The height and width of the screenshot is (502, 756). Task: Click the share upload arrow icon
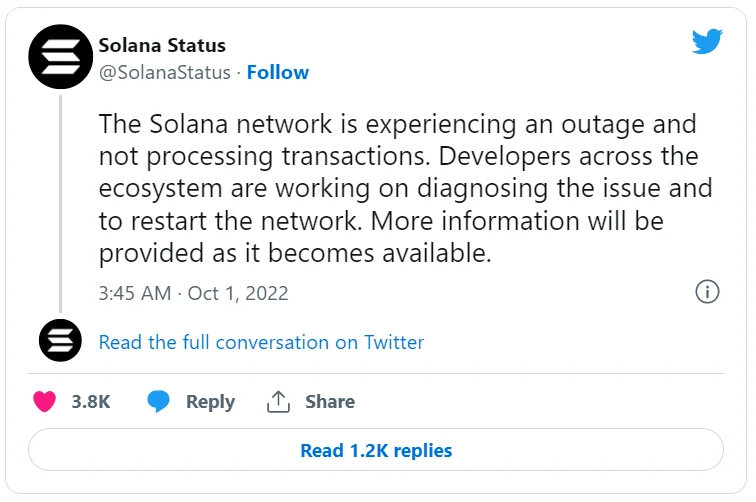[278, 402]
